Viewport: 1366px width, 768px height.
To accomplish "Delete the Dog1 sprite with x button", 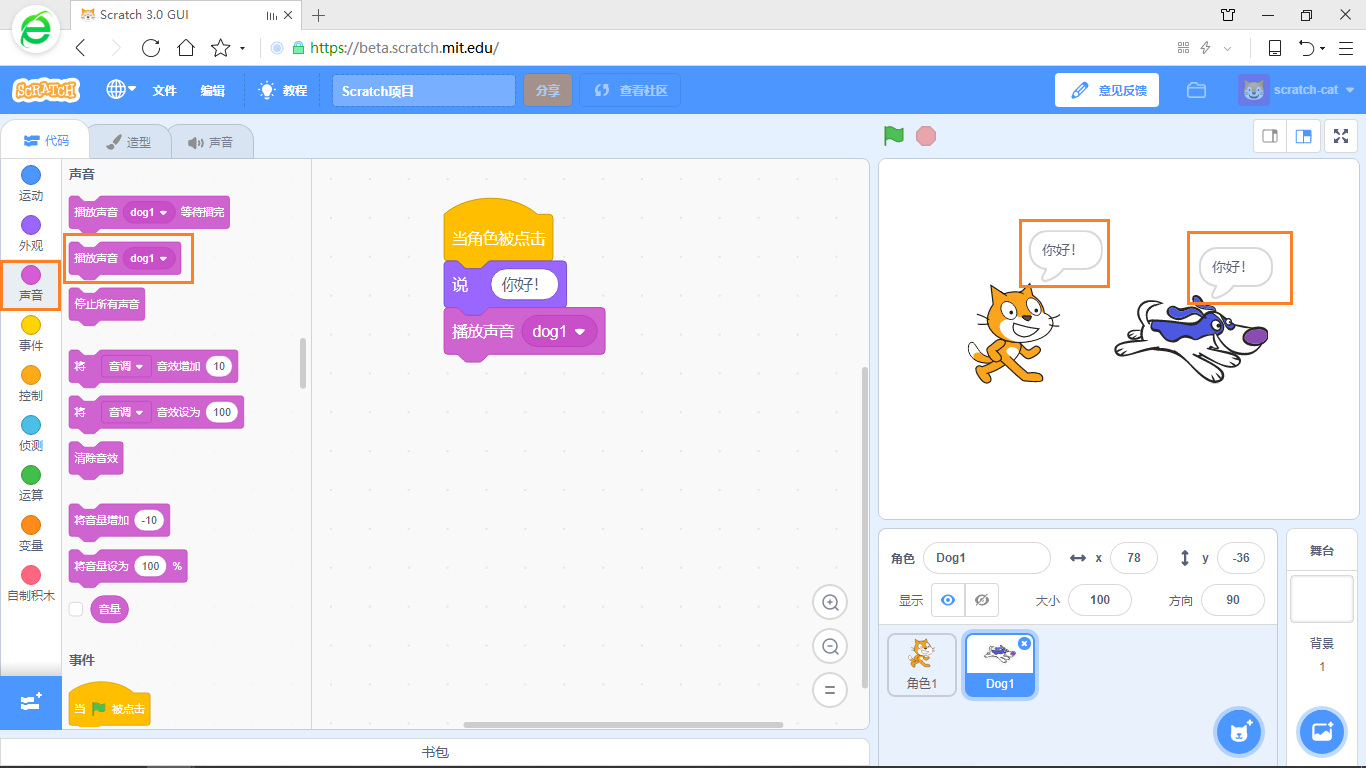I will [1024, 643].
